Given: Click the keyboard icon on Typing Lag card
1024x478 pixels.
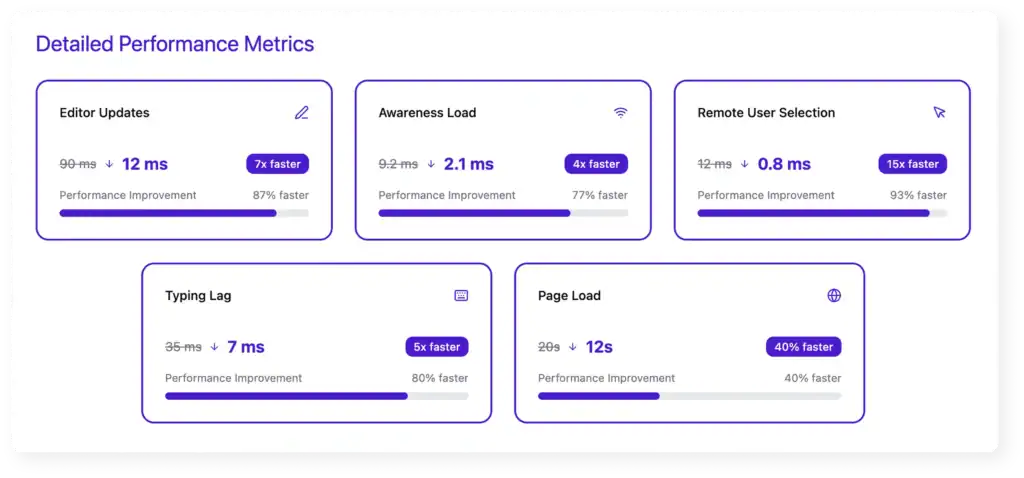Looking at the screenshot, I should coord(461,296).
